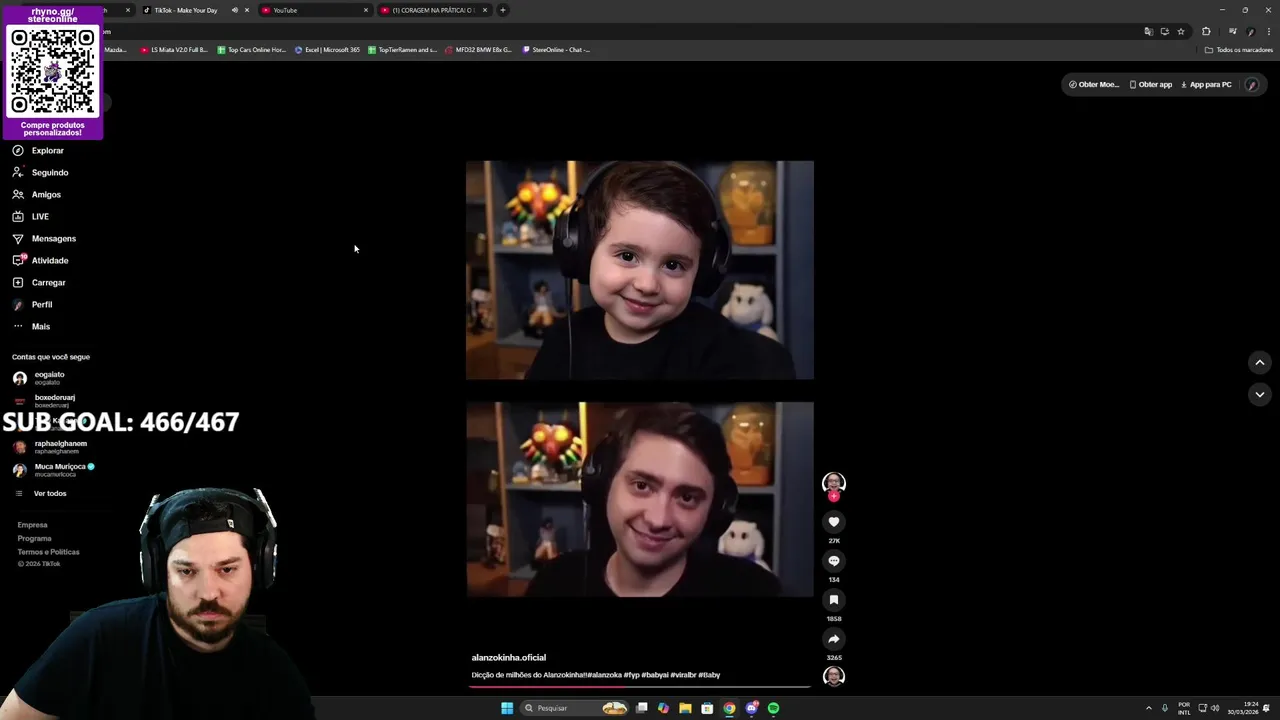Viewport: 1280px width, 720px height.
Task: Go to next video with down chevron
Action: tap(1260, 395)
